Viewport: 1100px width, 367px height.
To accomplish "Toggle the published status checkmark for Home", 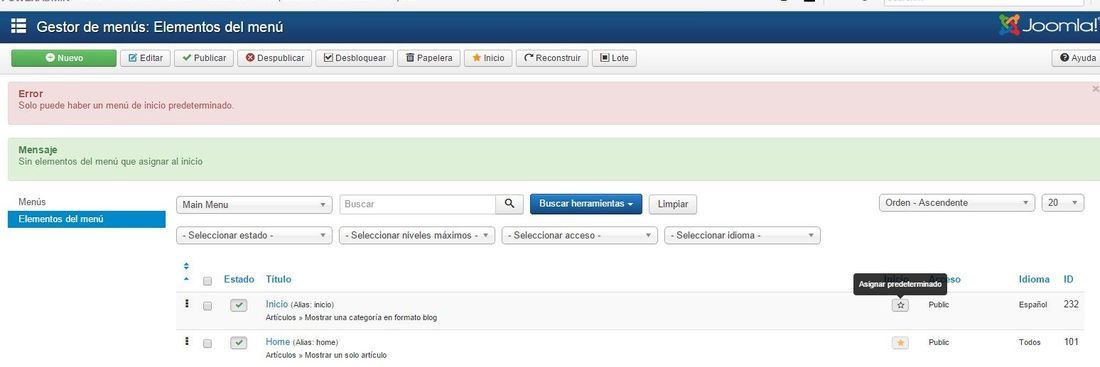I will (239, 342).
